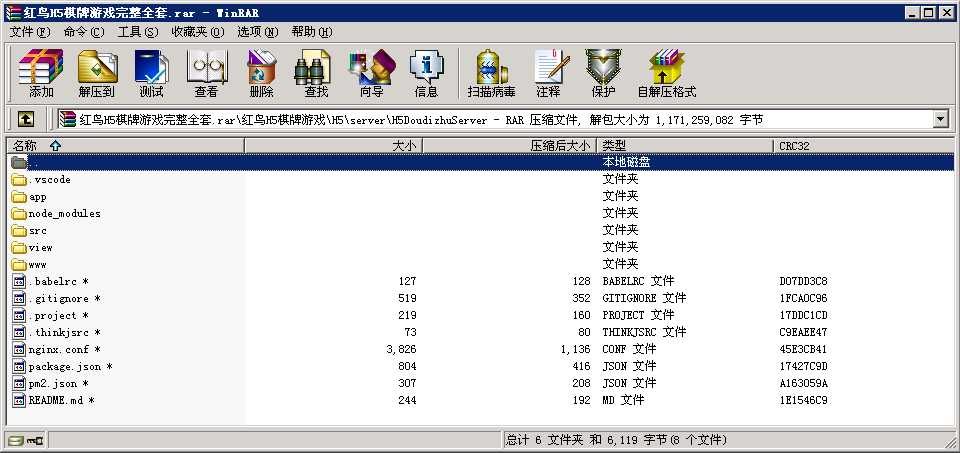The image size is (960, 453).
Task: Select the node_modules folder
Action: pos(64,213)
